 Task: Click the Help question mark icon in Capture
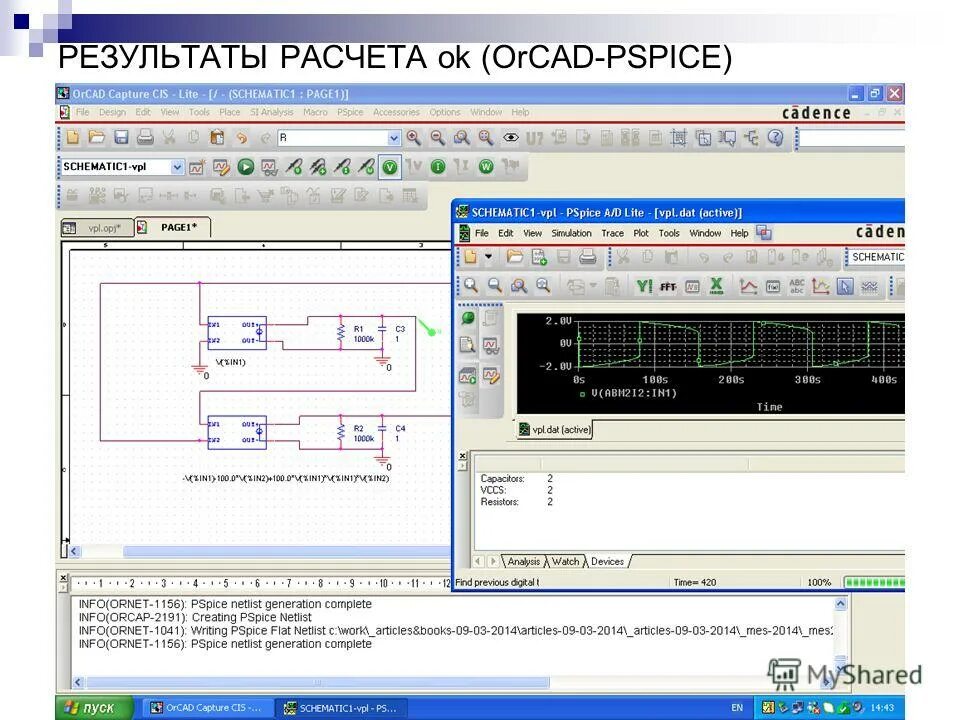(775, 138)
